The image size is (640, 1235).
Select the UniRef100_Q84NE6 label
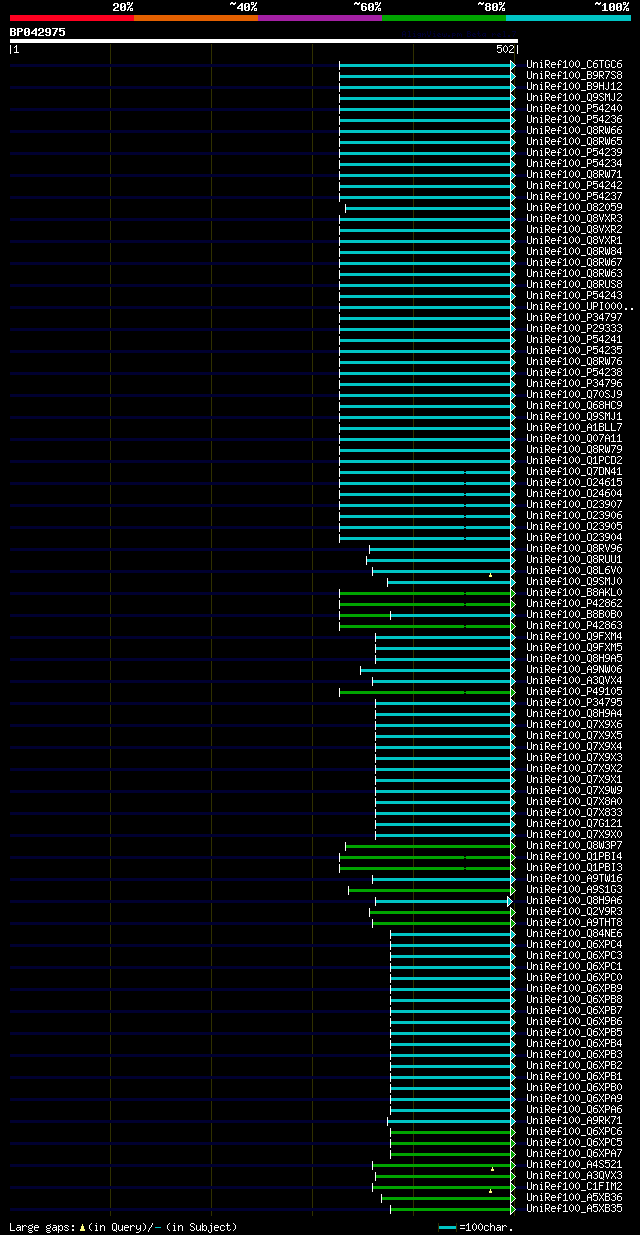point(574,933)
